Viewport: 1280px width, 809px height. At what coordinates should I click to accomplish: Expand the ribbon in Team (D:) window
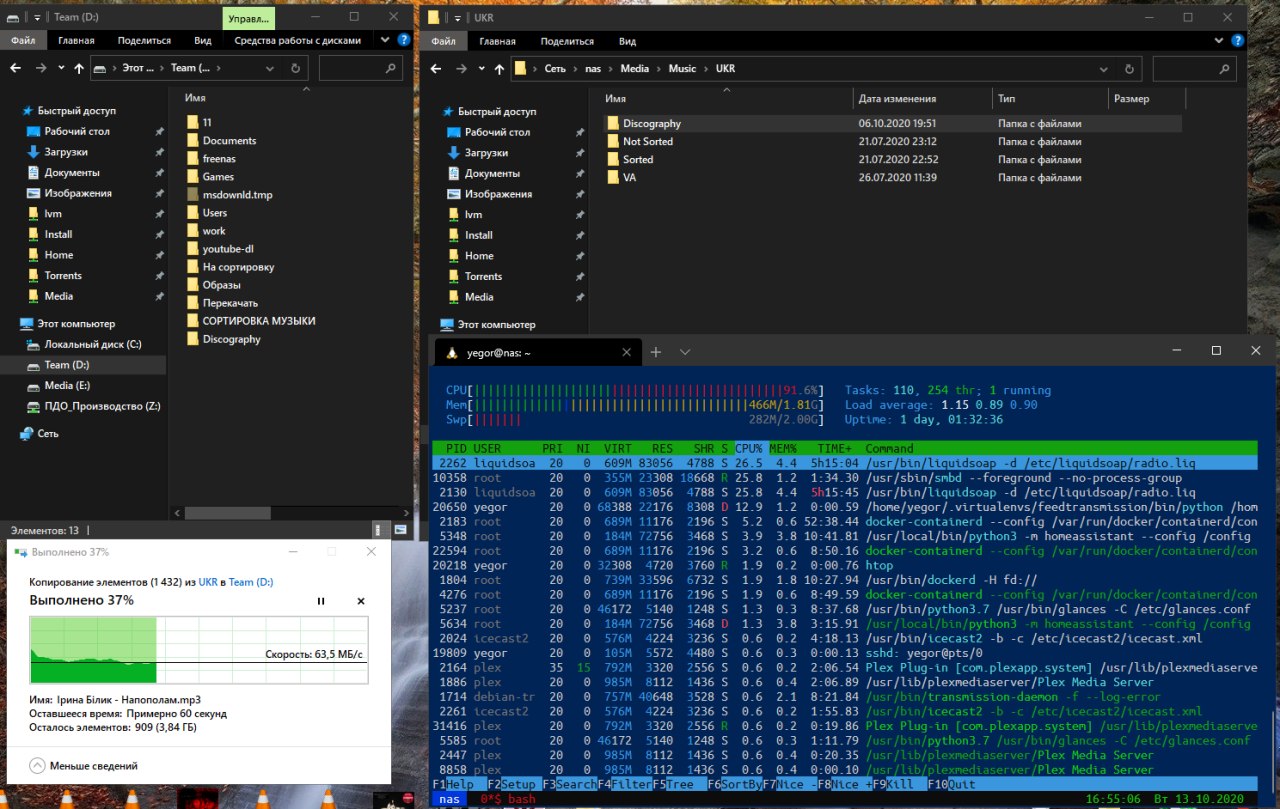(x=384, y=41)
